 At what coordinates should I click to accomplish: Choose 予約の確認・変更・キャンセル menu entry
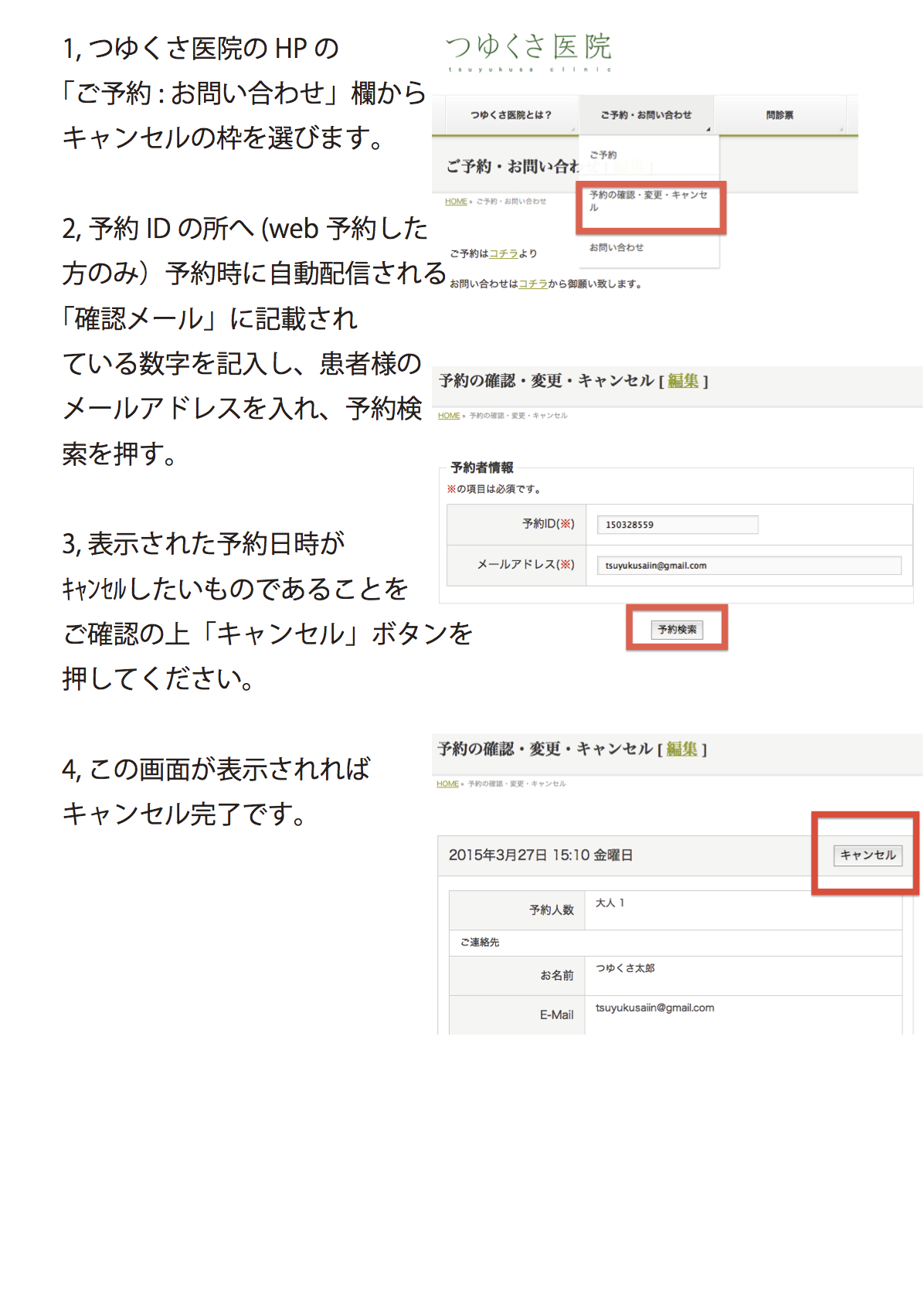click(649, 201)
